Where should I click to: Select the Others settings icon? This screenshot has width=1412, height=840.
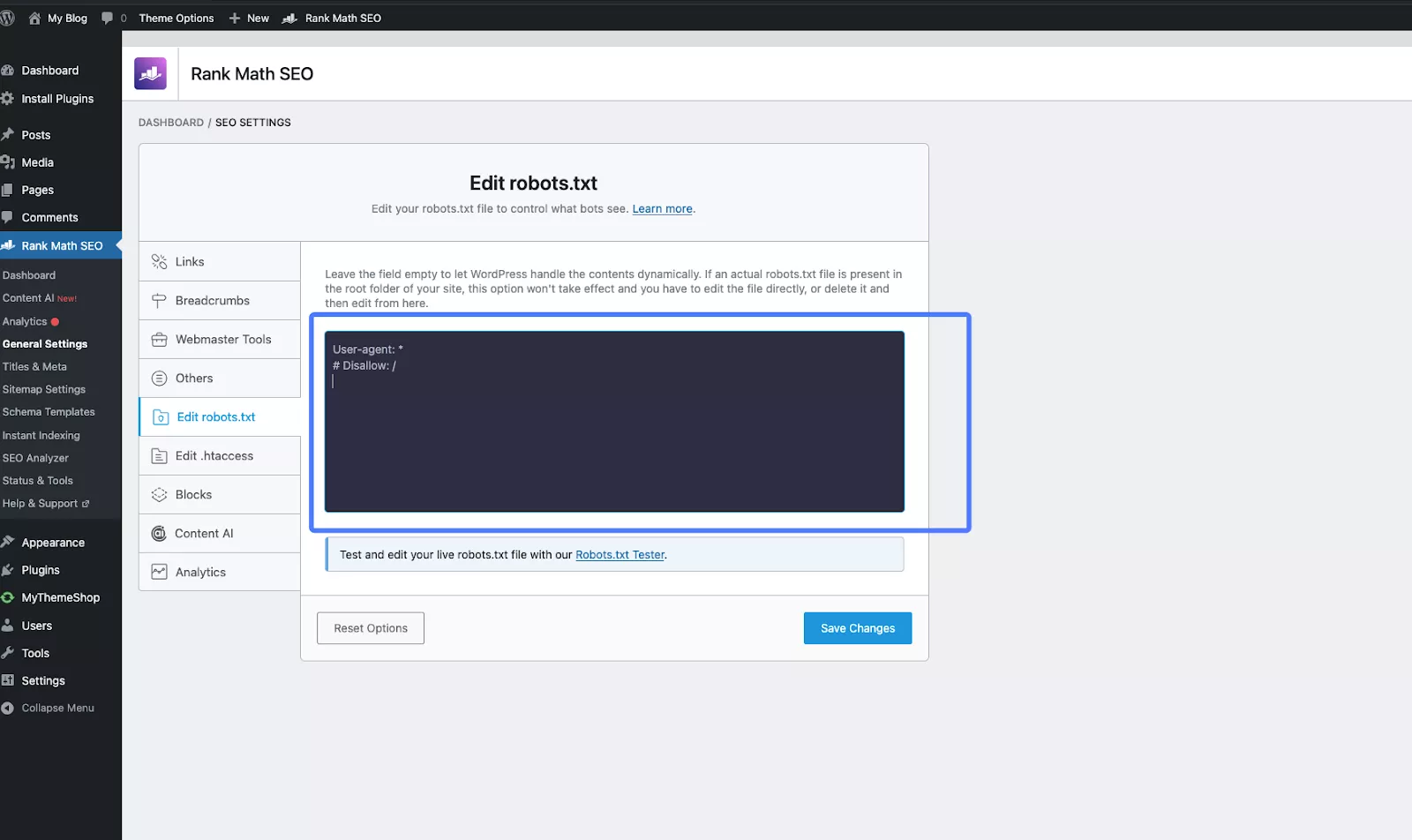160,378
